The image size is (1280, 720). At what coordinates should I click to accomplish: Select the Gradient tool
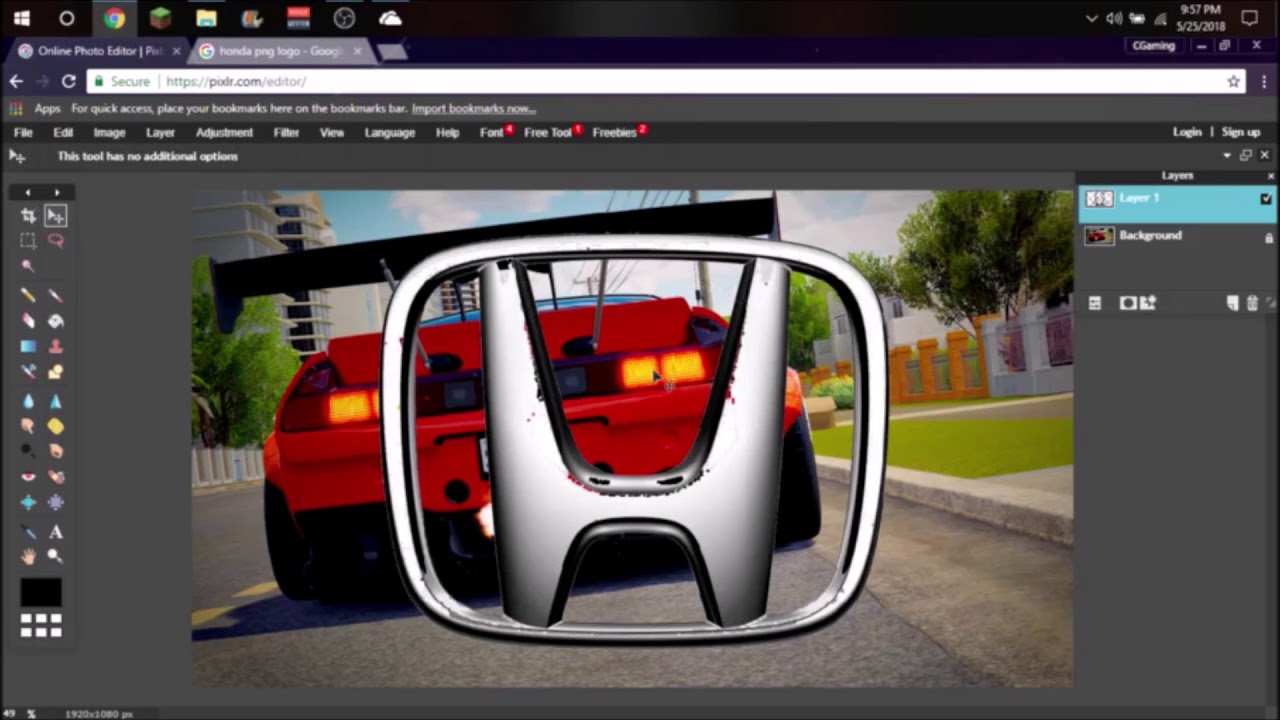click(x=28, y=346)
